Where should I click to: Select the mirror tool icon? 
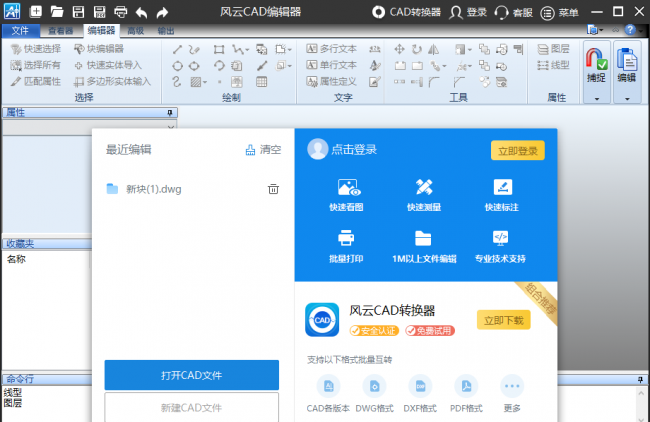434,49
